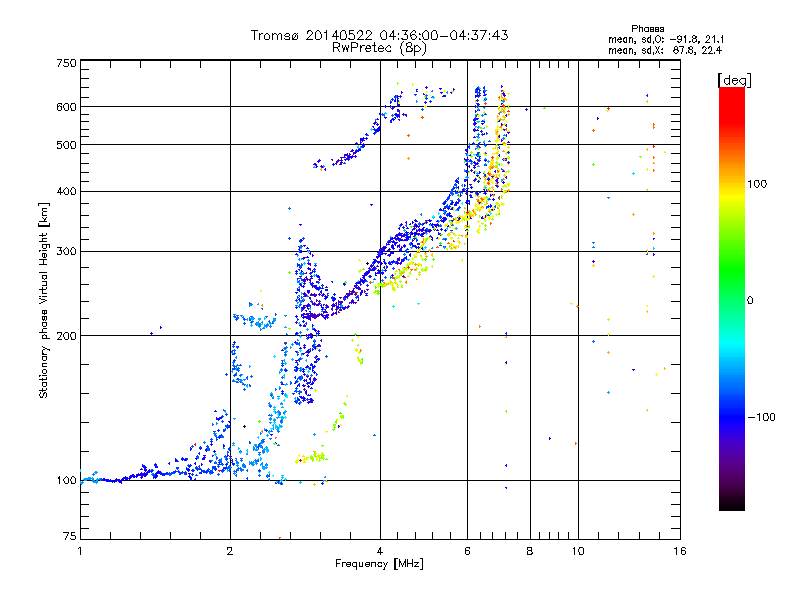Click the x-axis tick label '8'
Image resolution: width=800 pixels, height=600 pixels.
pyautogui.click(x=530, y=551)
